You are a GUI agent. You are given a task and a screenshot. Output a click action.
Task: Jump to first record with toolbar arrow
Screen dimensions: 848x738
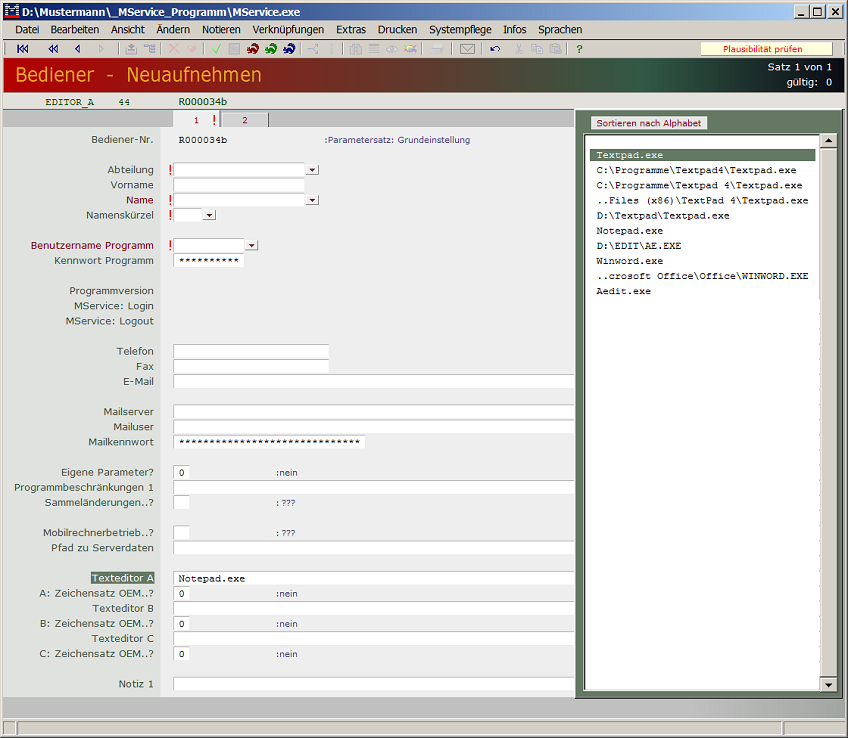tap(22, 49)
